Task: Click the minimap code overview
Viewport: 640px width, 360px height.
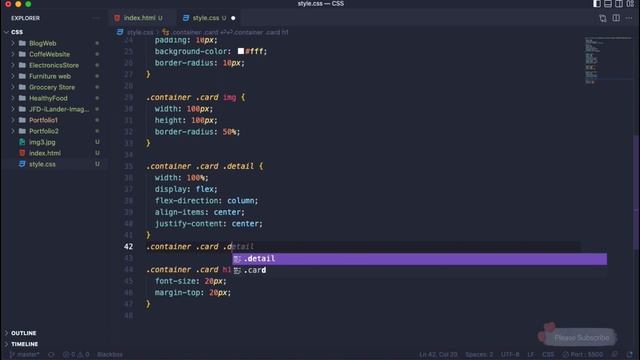Action: [607, 60]
